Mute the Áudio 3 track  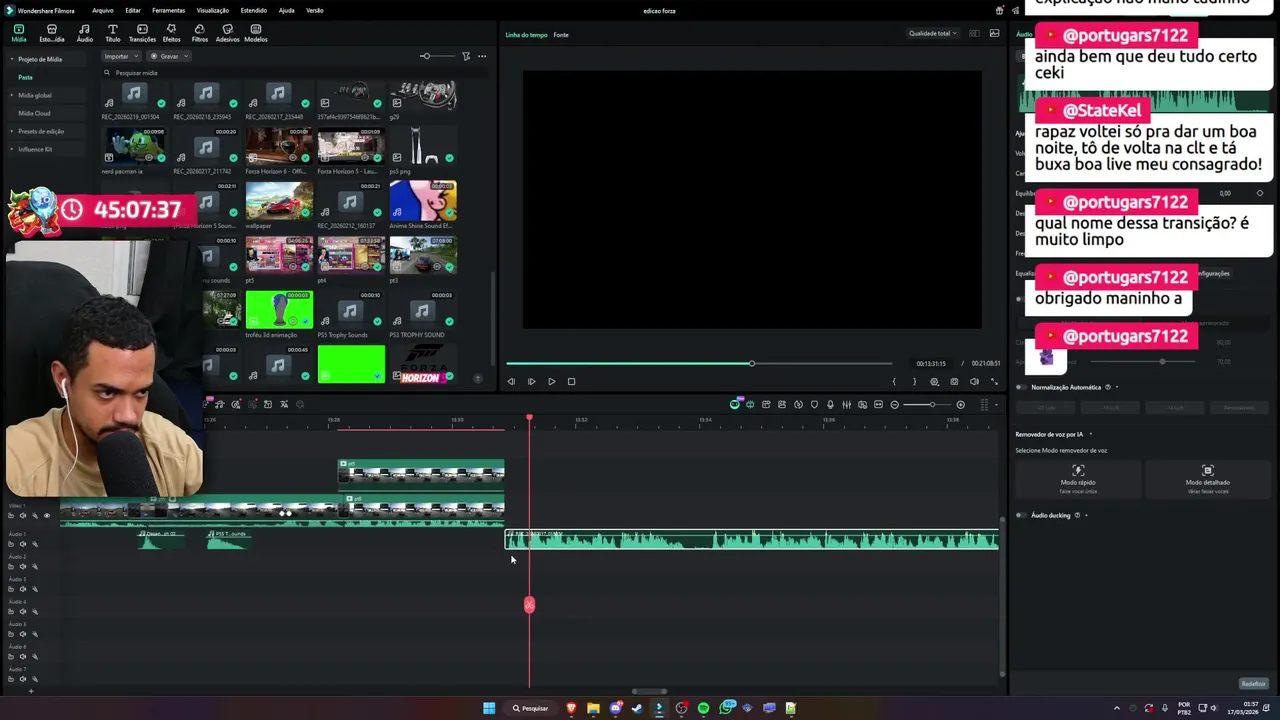pyautogui.click(x=22, y=589)
